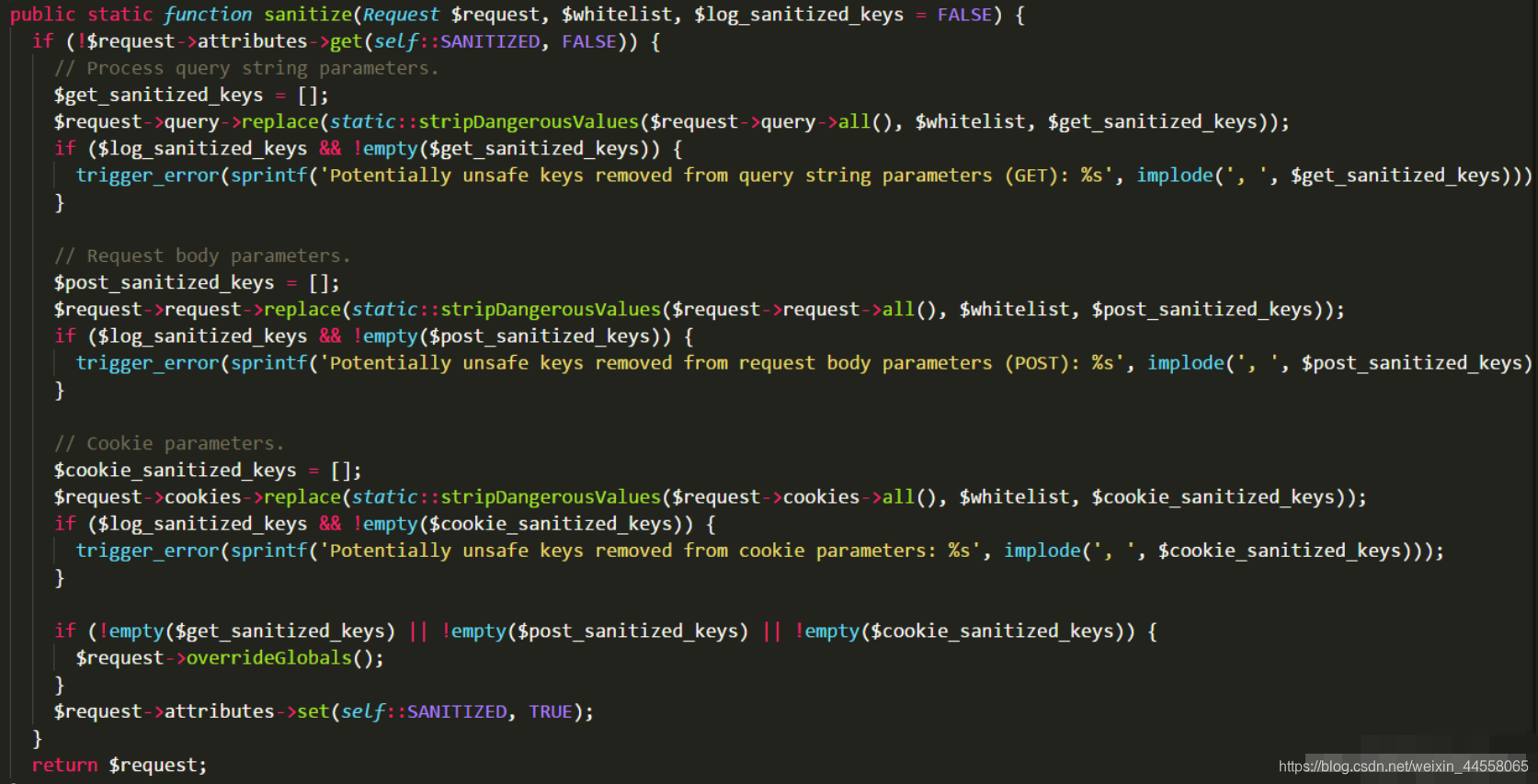Click the line '$get_sanitized_keys = [];'
The image size is (1538, 784).
(x=190, y=95)
